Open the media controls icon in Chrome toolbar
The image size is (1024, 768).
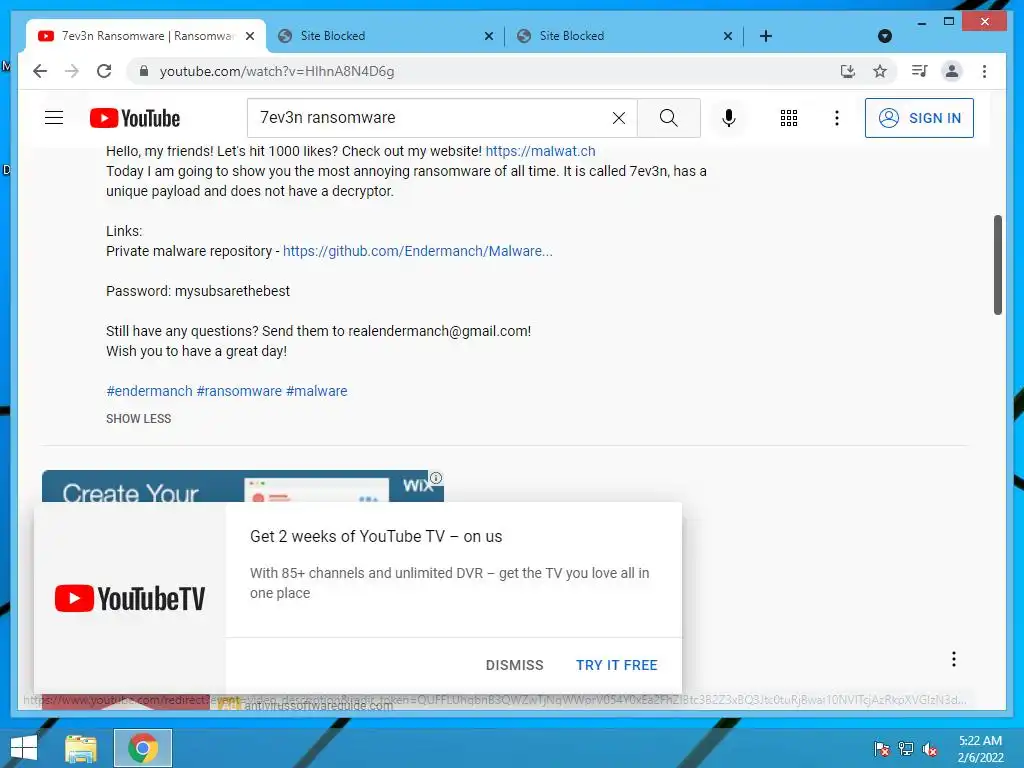click(x=920, y=71)
